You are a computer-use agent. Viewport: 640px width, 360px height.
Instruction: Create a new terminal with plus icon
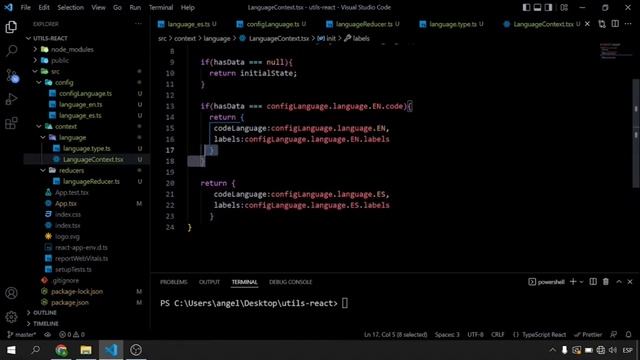pos(573,282)
